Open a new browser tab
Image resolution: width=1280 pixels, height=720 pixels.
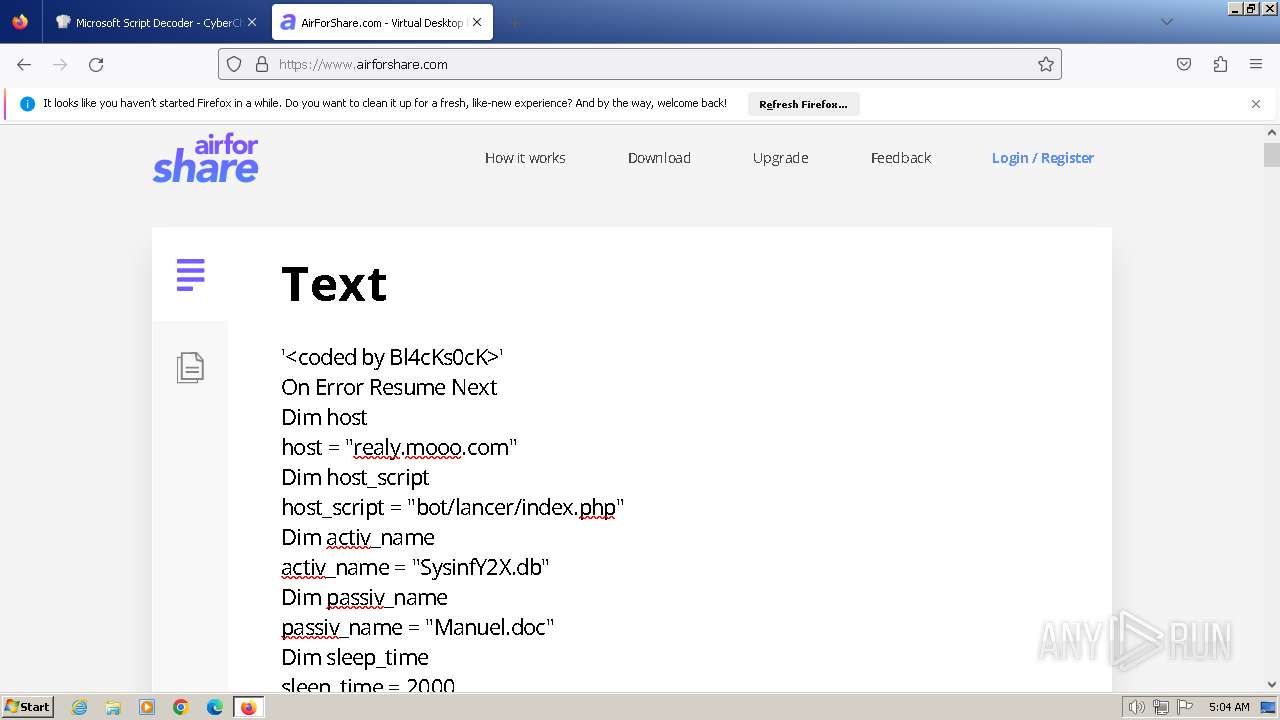point(514,22)
